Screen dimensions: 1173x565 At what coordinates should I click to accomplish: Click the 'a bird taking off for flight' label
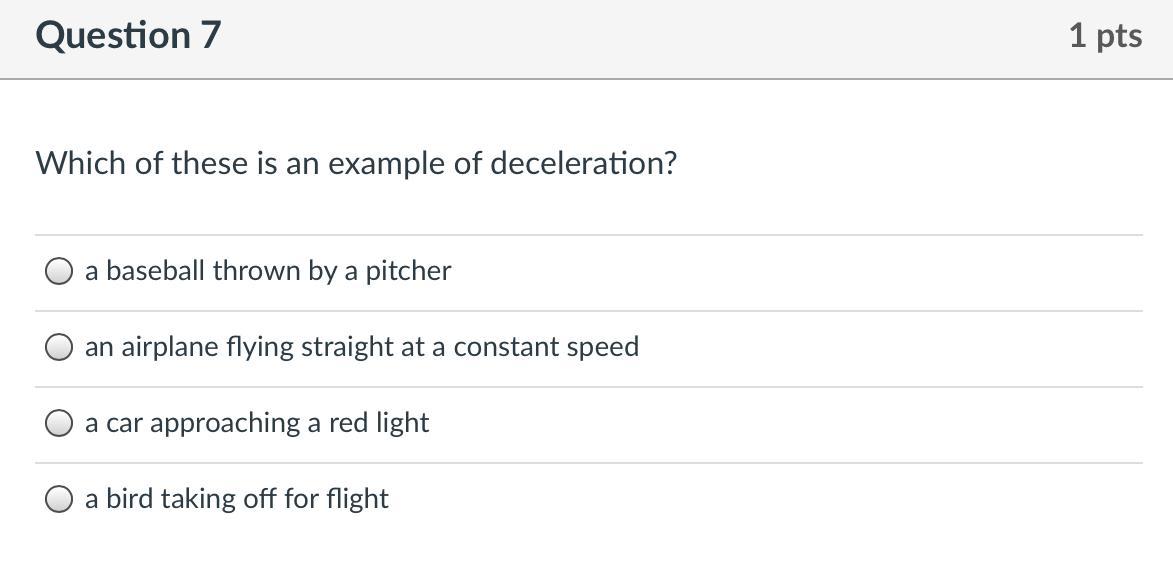237,499
